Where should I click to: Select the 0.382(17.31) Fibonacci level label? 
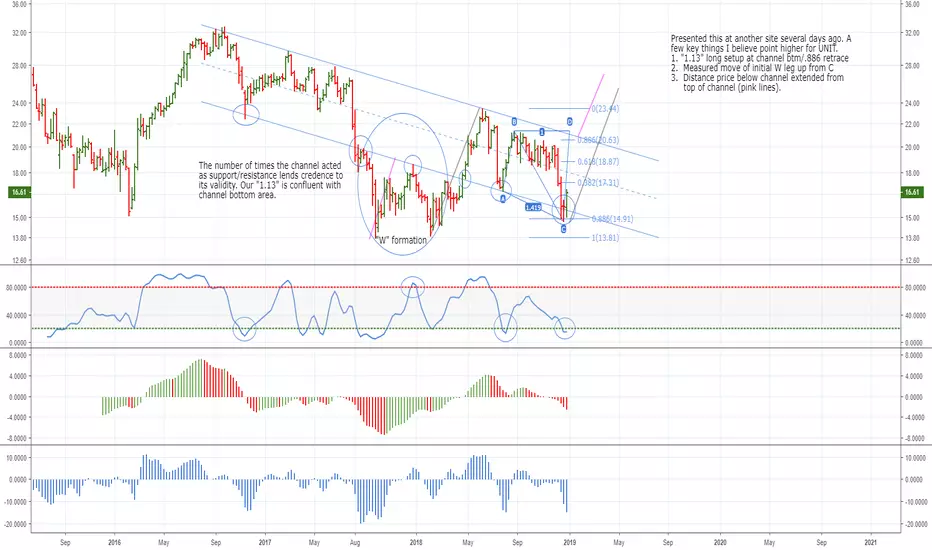598,183
